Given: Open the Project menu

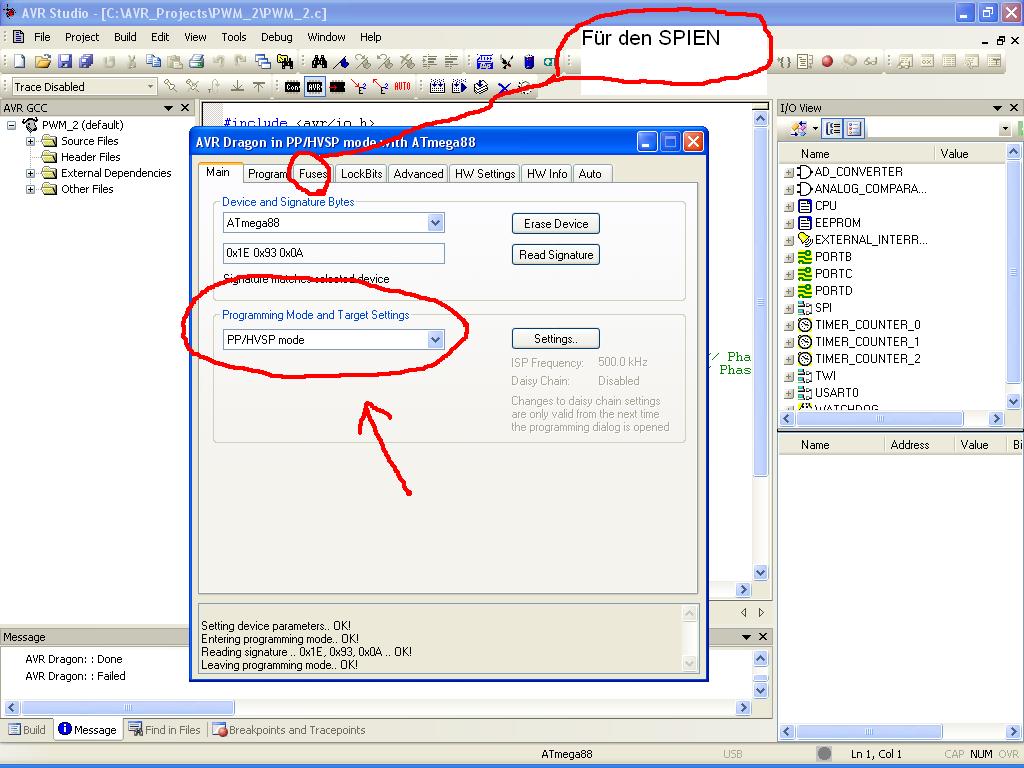Looking at the screenshot, I should coord(82,37).
